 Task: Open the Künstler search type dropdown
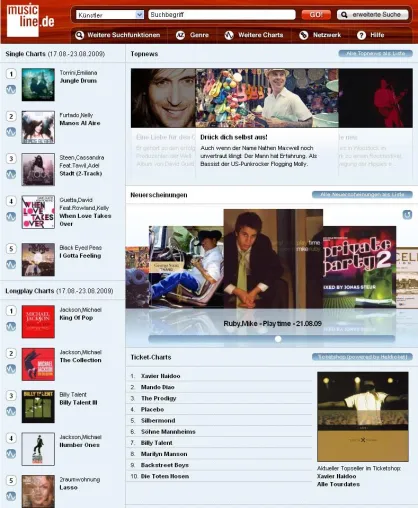point(110,15)
